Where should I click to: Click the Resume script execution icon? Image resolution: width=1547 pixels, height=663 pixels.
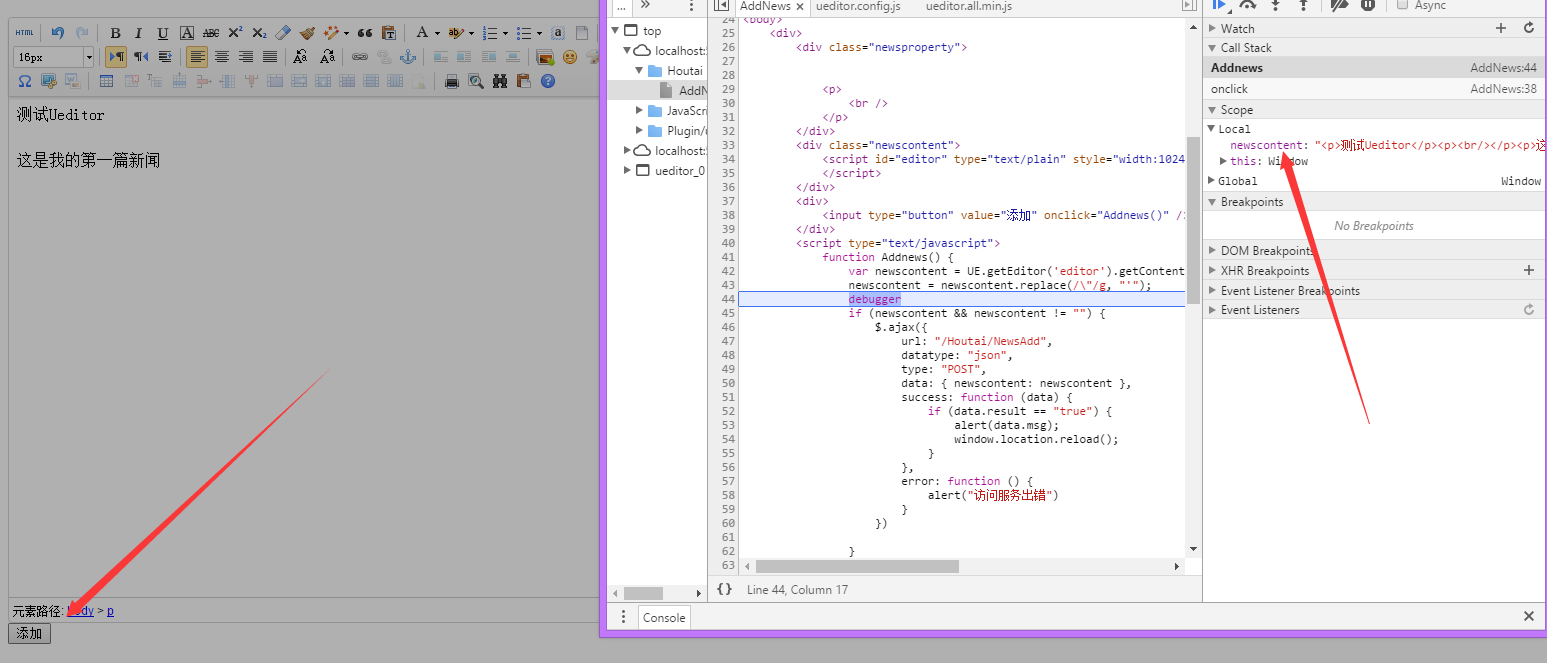1220,6
